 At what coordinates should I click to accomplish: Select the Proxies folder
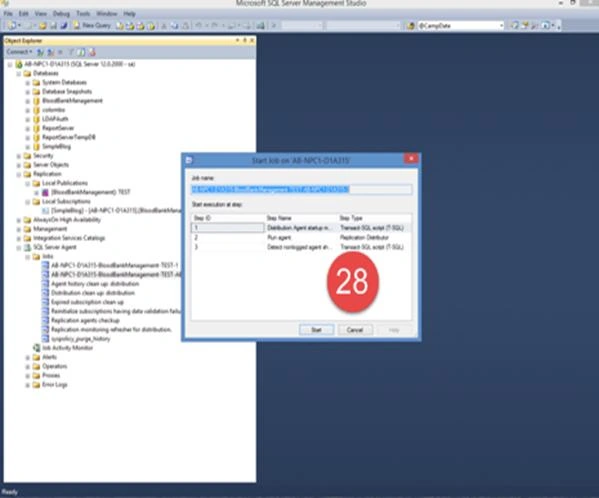point(51,375)
